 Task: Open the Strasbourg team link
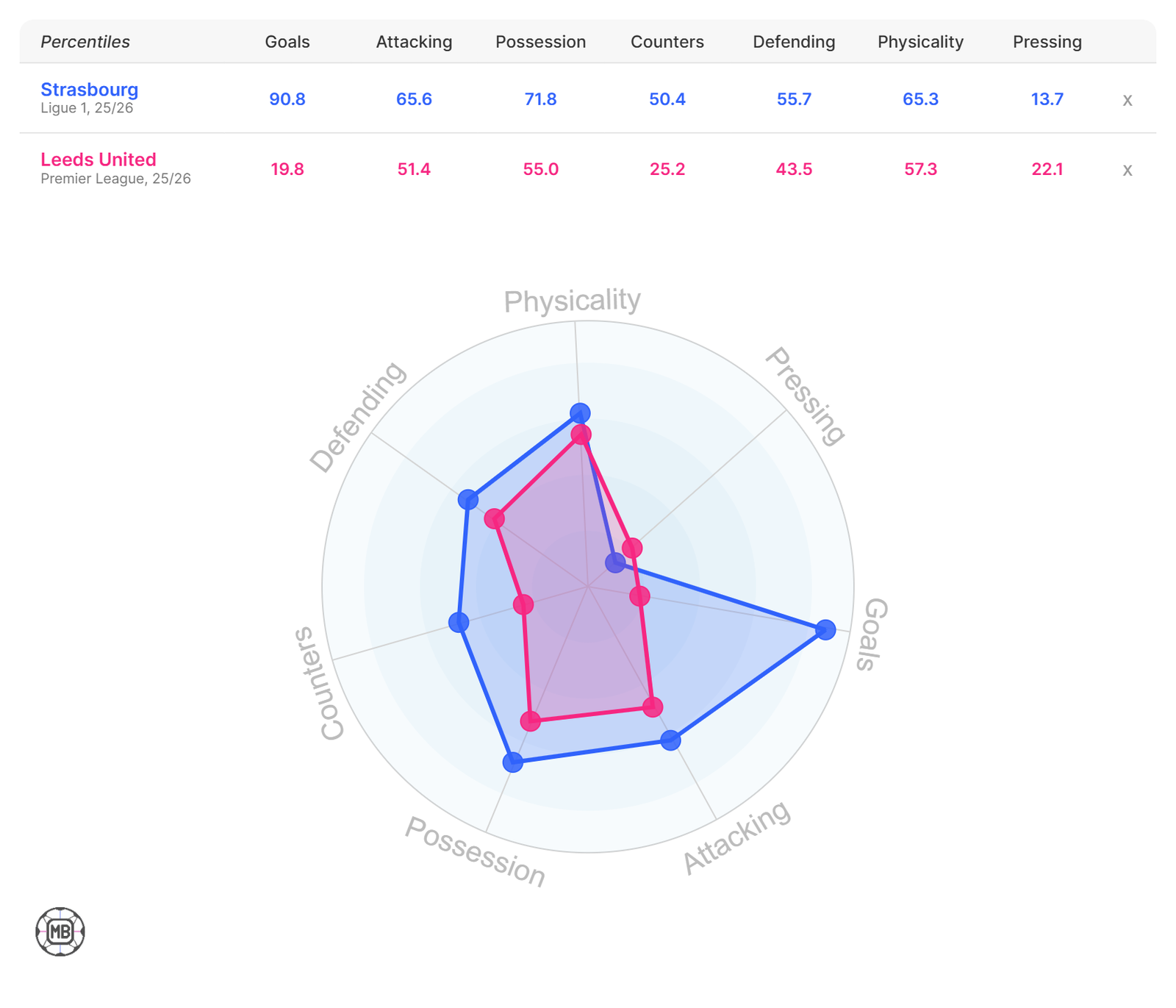click(x=89, y=90)
